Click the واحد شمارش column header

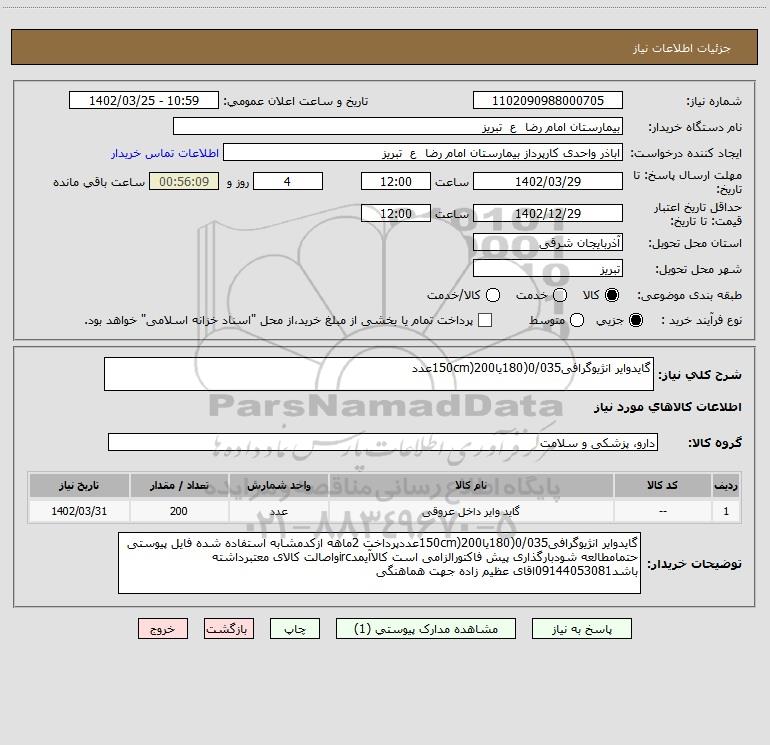(x=278, y=485)
